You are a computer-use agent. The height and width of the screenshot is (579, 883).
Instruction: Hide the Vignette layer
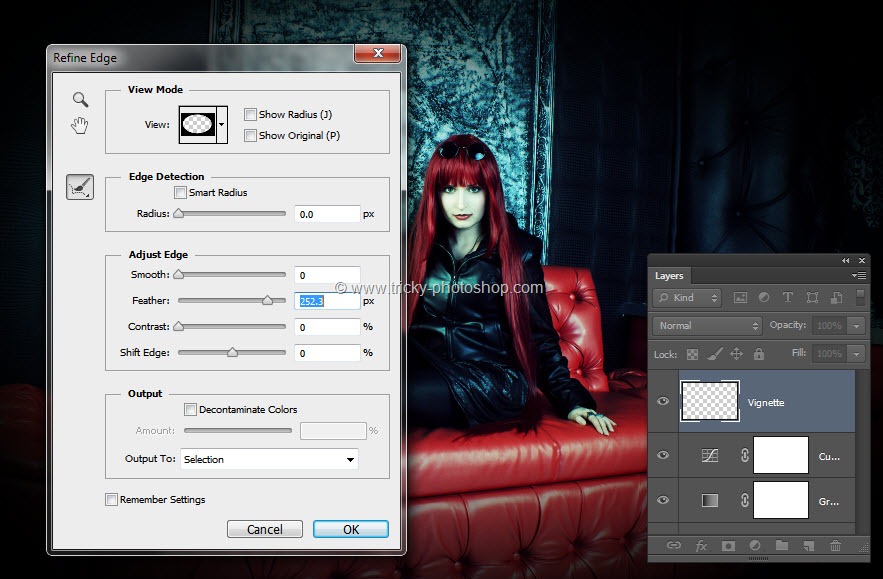pyautogui.click(x=662, y=402)
